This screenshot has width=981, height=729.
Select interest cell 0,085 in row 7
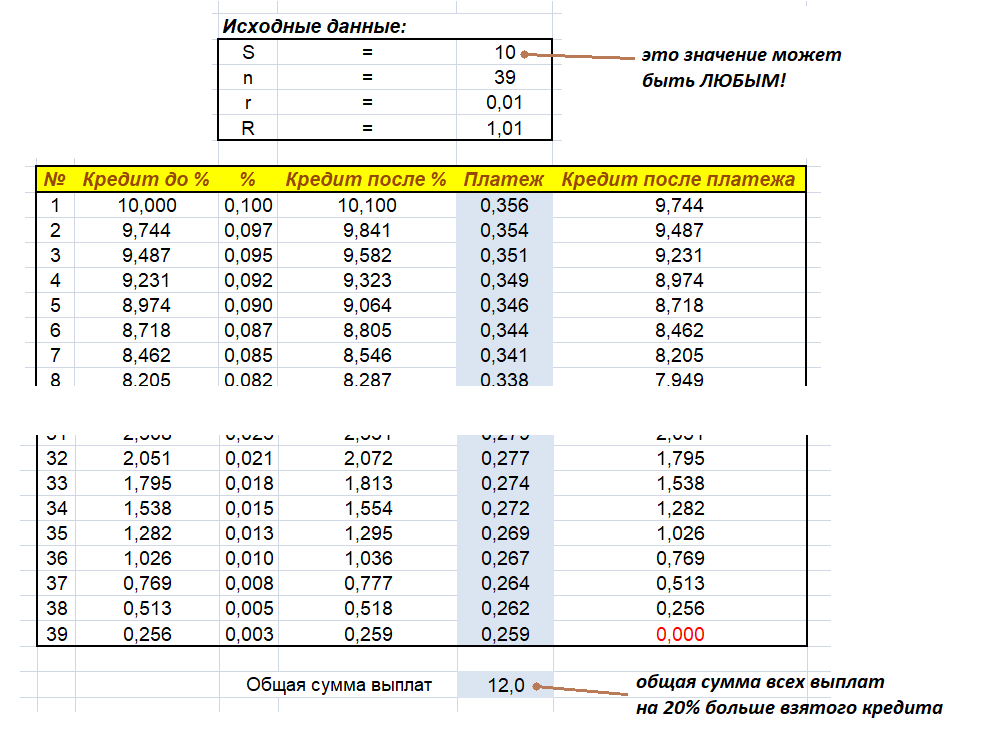coord(248,355)
